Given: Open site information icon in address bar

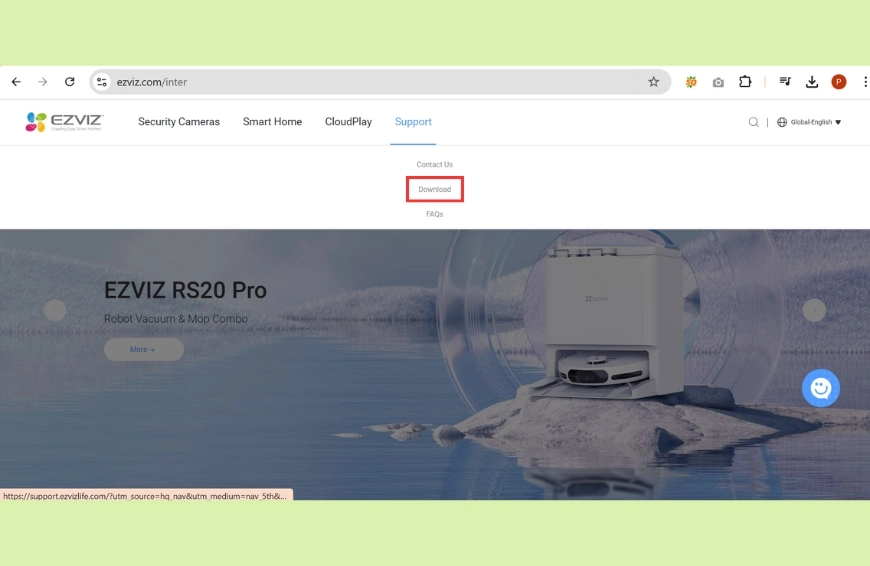Looking at the screenshot, I should pos(102,82).
